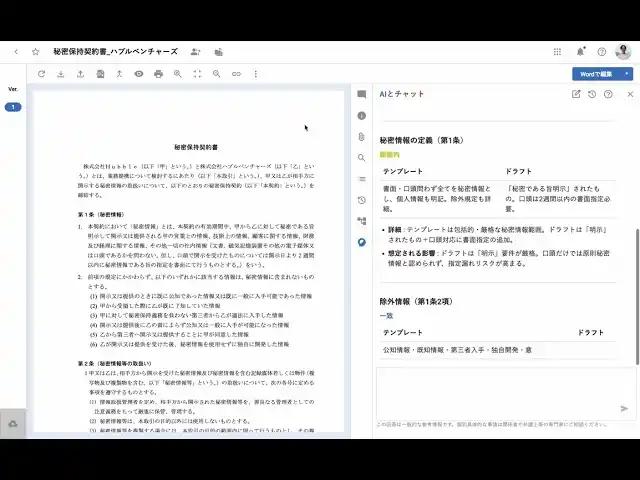Open the help icon in the top header
The height and width of the screenshot is (480, 640).
[602, 52]
